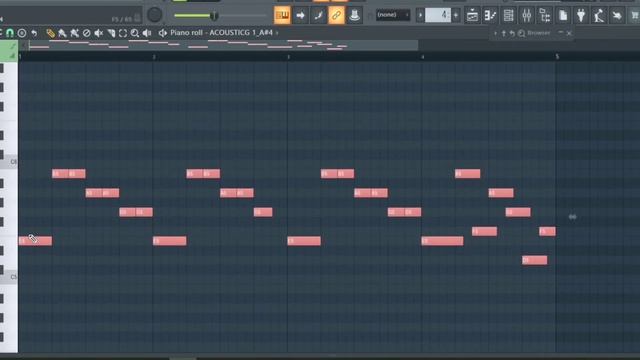Toggle the paint tool with sparkle icon
Screen dimensions: 640x360
point(74,33)
